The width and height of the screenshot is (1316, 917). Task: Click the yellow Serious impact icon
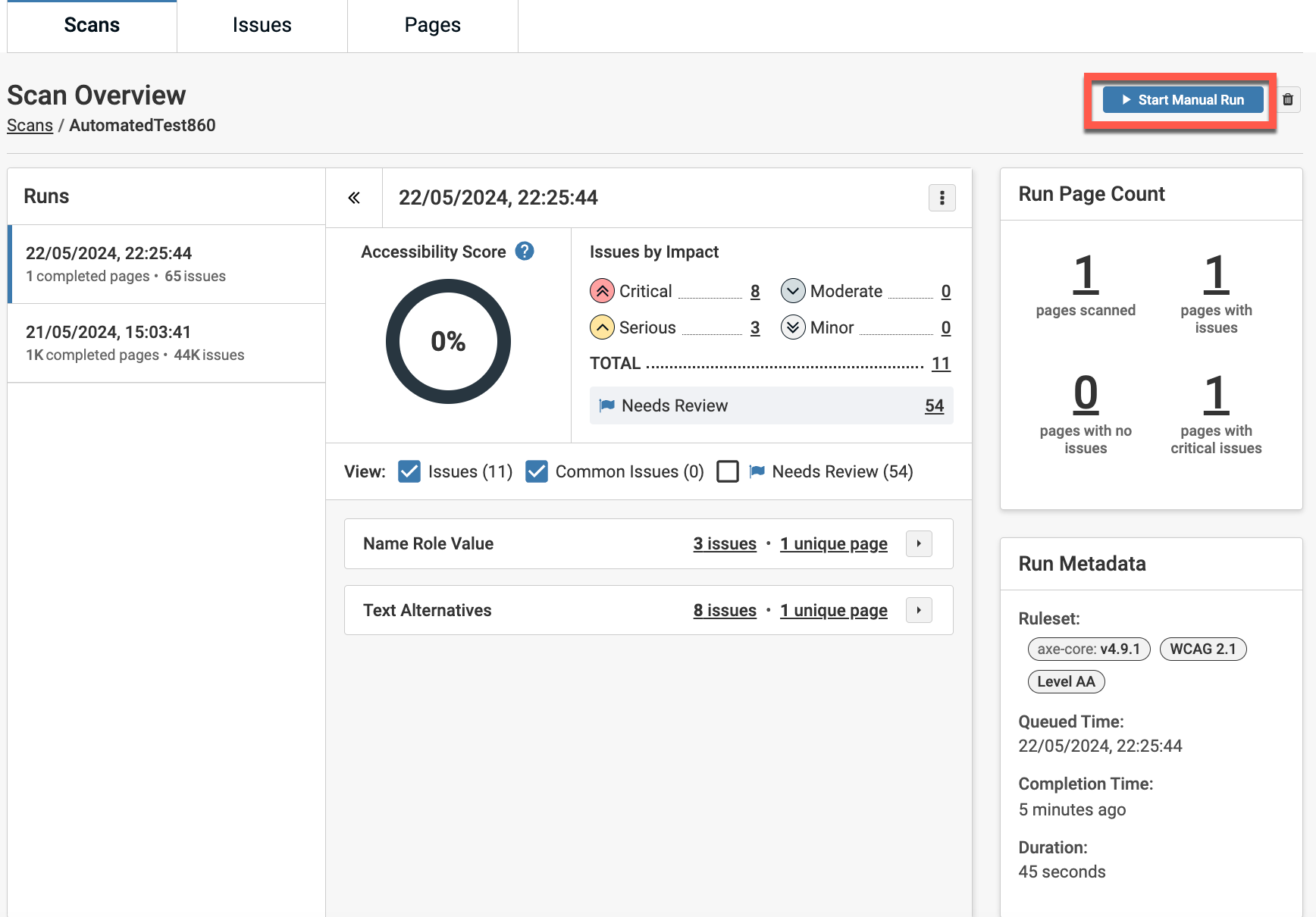pos(602,327)
